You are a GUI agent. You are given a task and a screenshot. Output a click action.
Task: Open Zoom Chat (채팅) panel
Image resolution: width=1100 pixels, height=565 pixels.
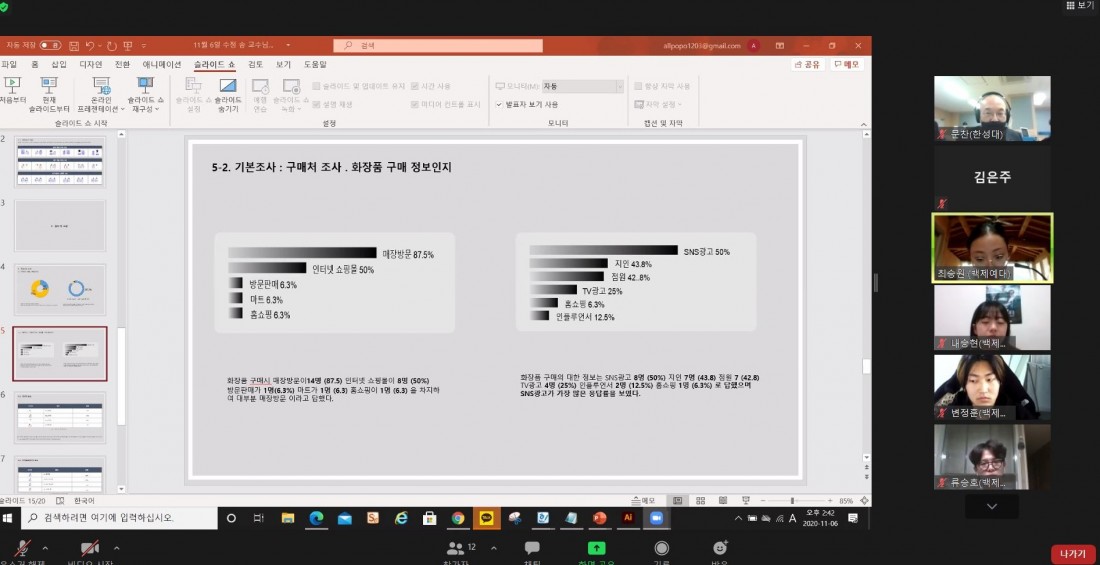coord(532,552)
